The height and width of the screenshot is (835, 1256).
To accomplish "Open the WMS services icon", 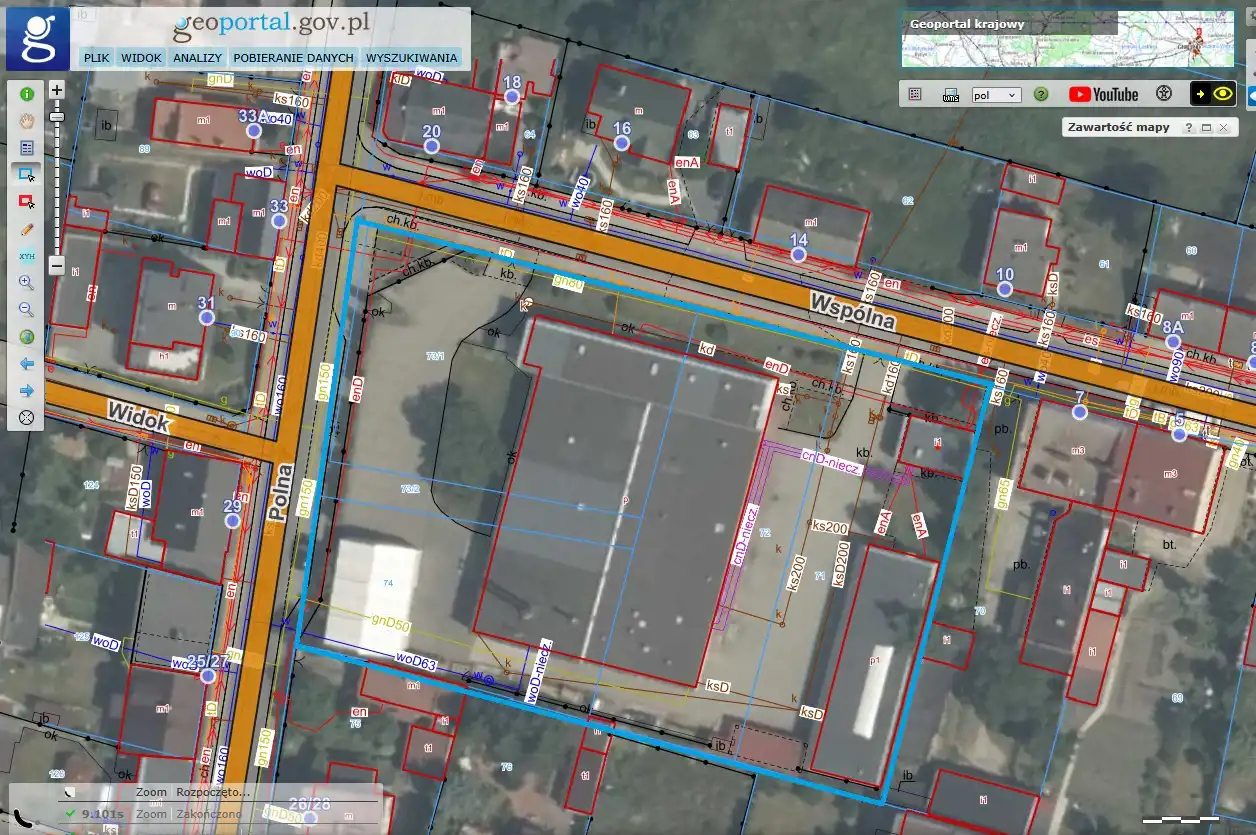I will tap(951, 94).
